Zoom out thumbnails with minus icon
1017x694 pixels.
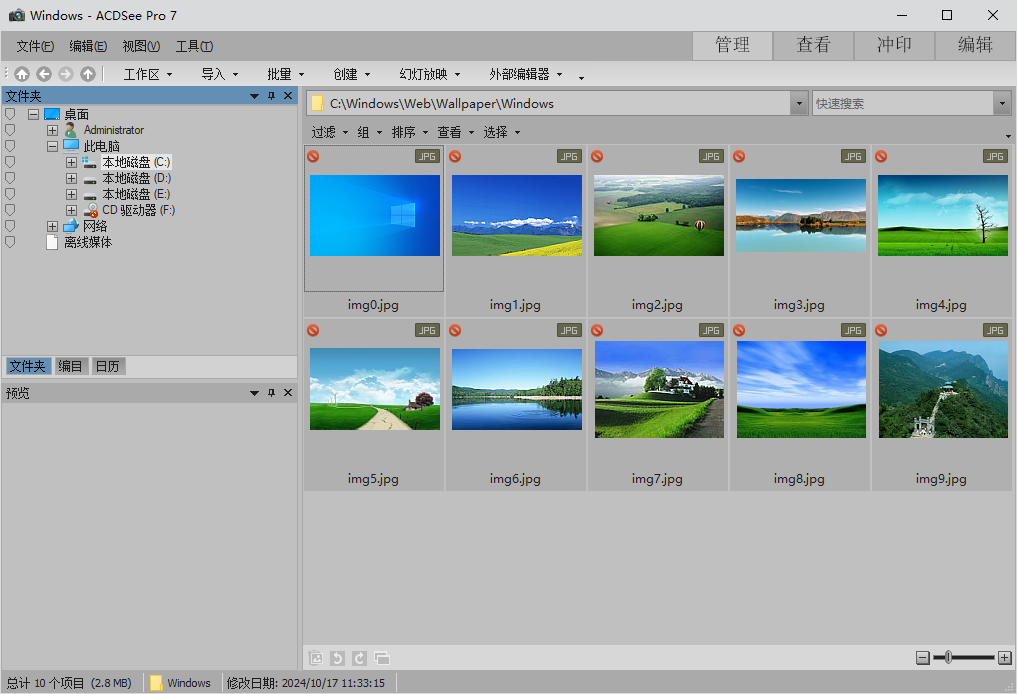pos(923,658)
